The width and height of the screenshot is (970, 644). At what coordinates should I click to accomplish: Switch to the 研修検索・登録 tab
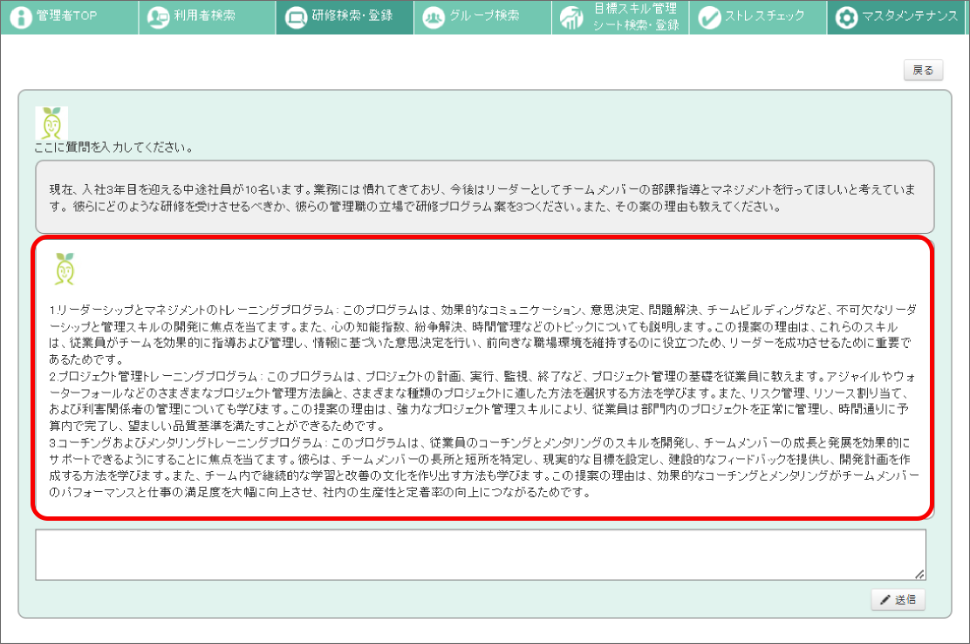coord(345,17)
